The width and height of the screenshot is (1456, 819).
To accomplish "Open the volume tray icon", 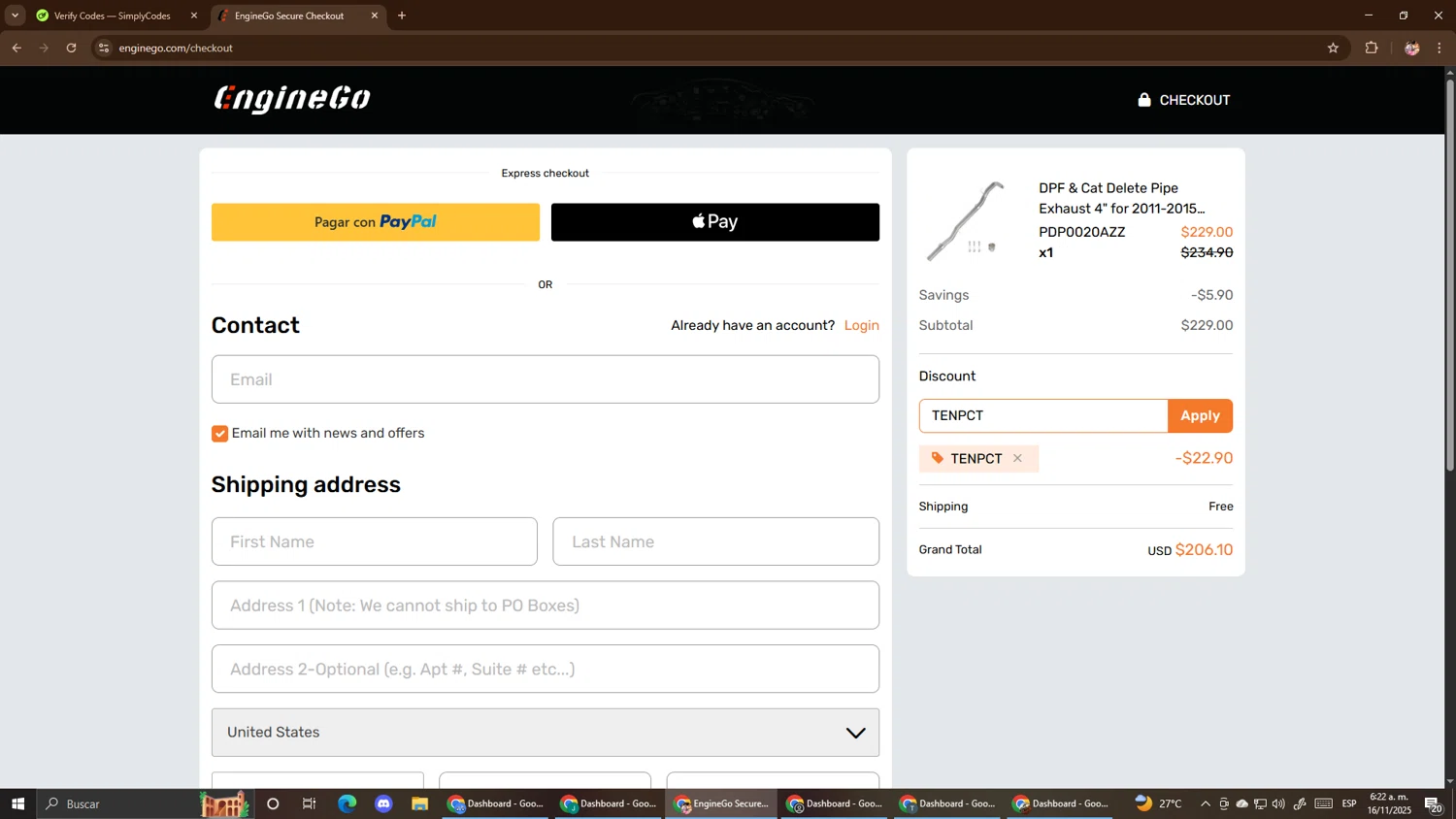I will 1278,803.
